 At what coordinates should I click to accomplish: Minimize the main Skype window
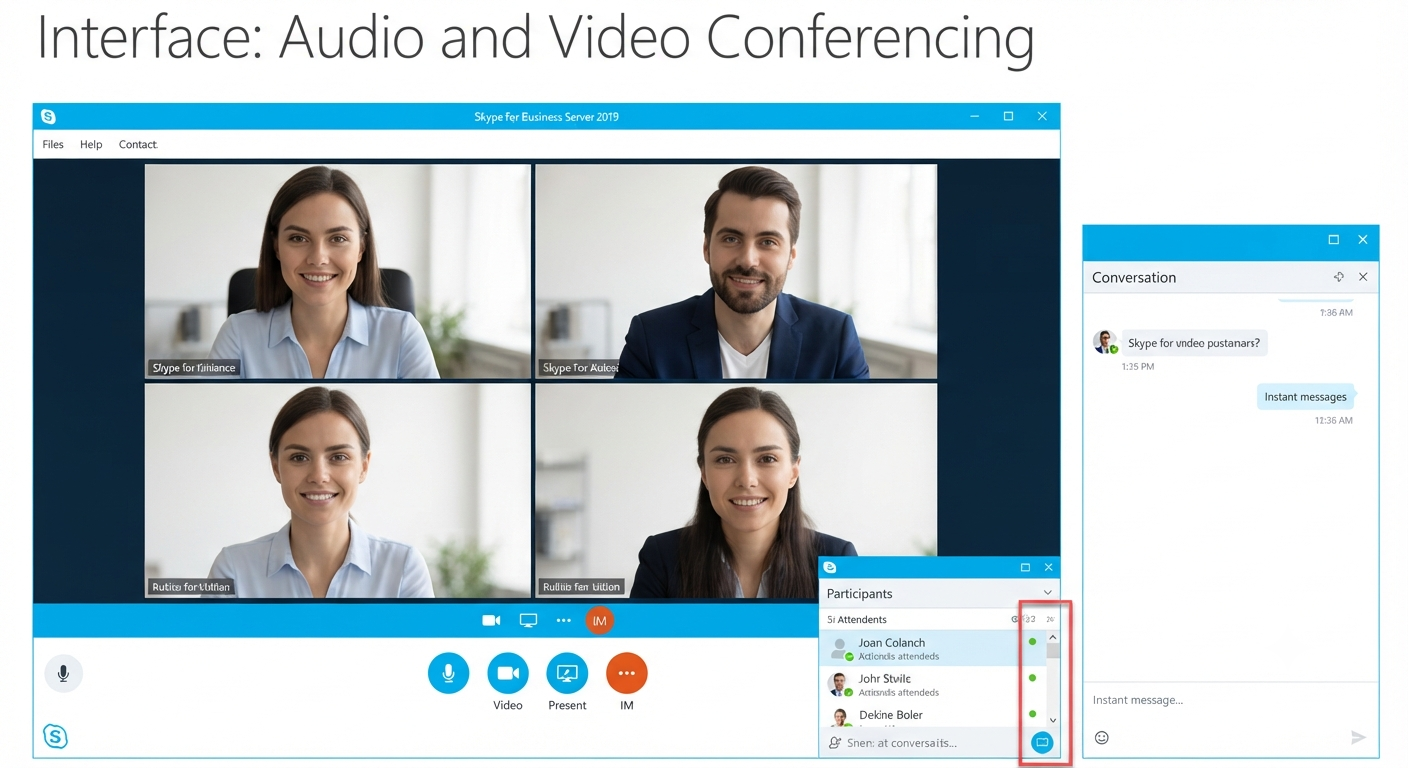(x=975, y=117)
